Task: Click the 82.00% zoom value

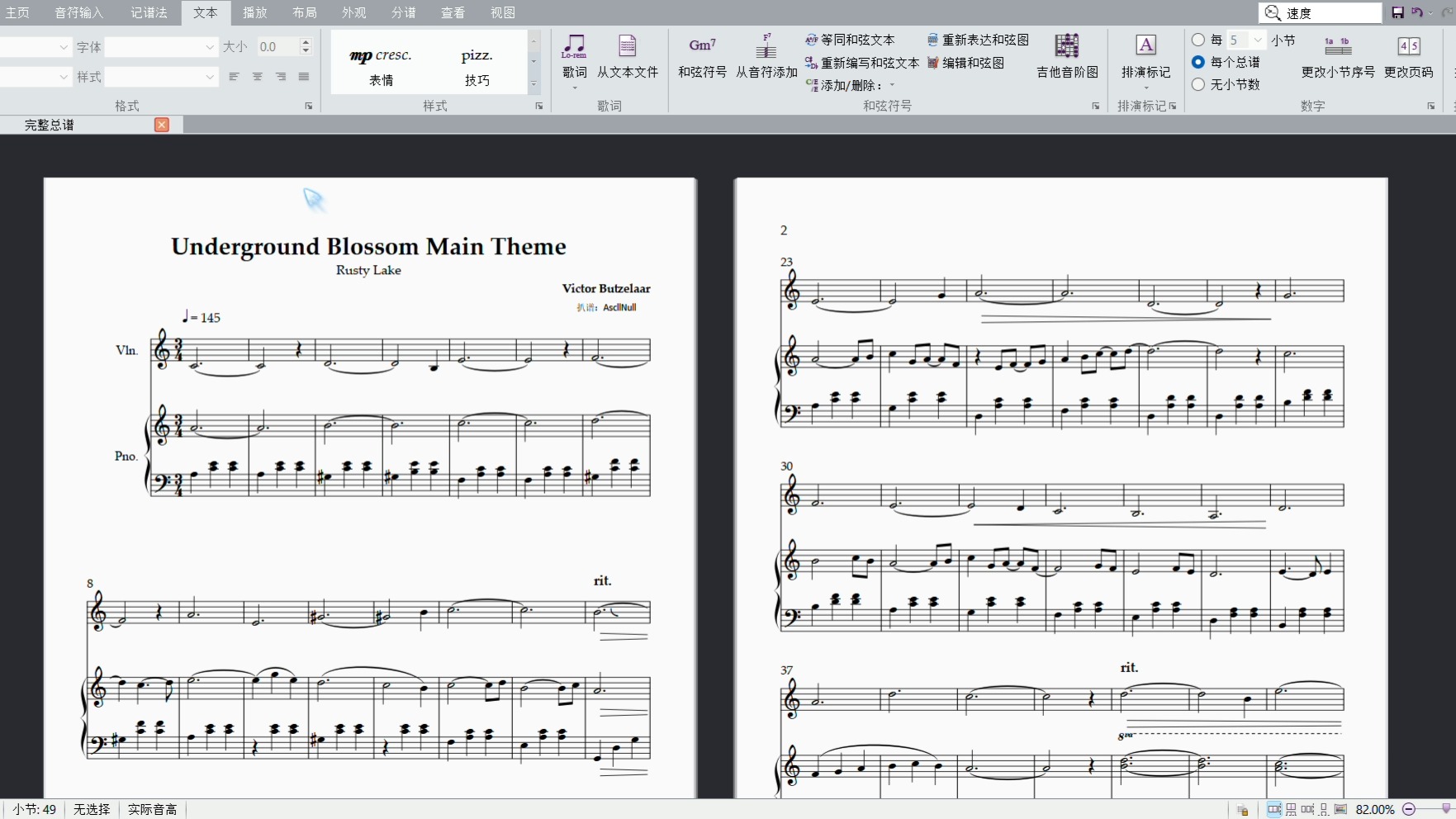Action: coord(1375,810)
